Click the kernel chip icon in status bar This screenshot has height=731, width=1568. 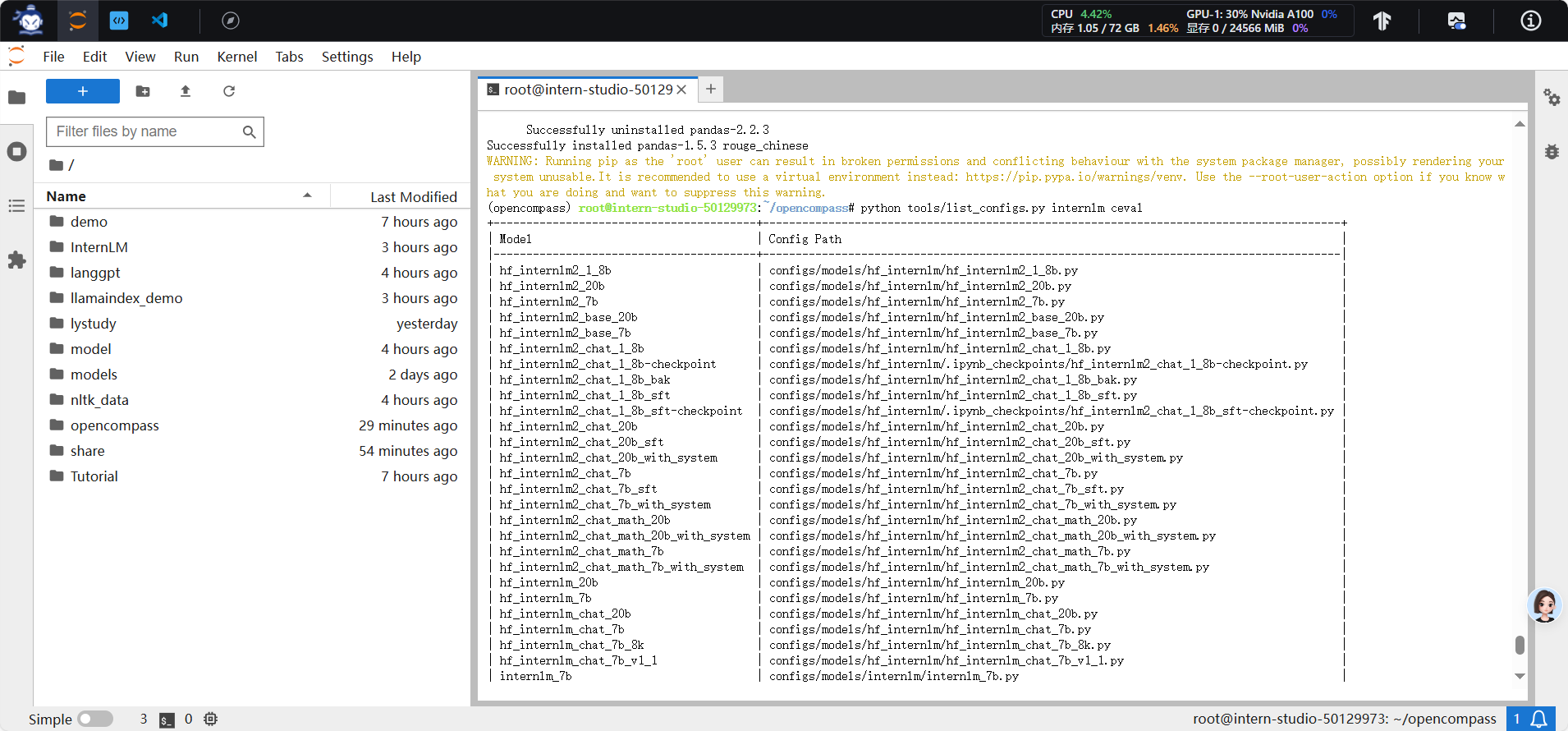tap(211, 719)
